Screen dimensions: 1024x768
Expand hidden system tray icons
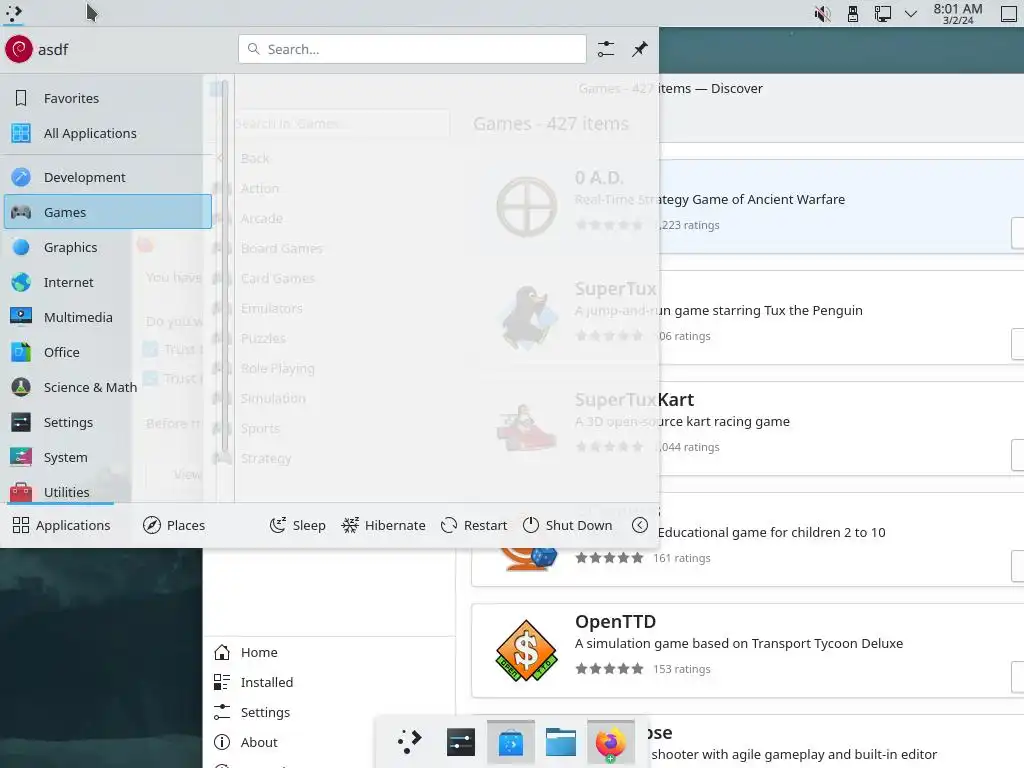[910, 13]
